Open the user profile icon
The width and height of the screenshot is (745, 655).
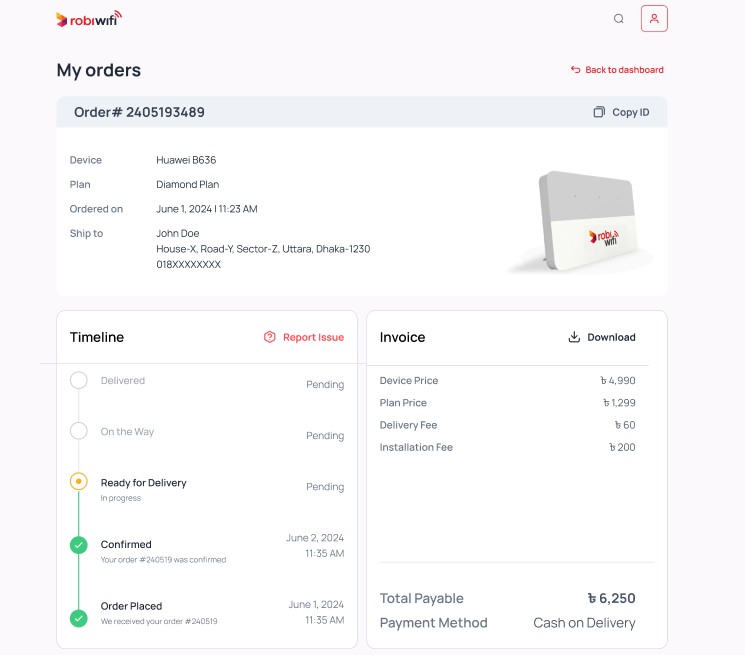coord(654,19)
